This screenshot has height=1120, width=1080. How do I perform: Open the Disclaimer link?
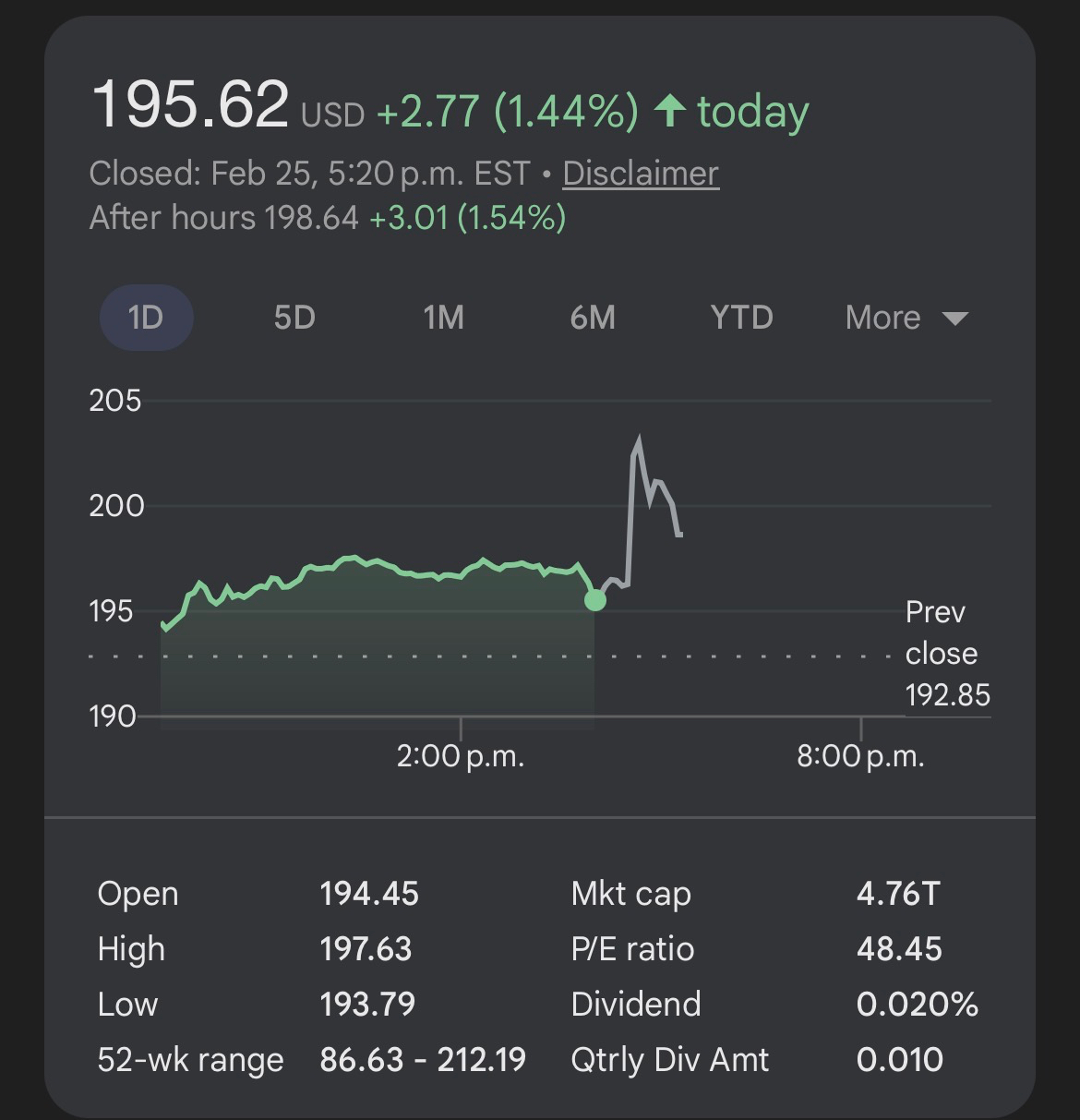[640, 174]
